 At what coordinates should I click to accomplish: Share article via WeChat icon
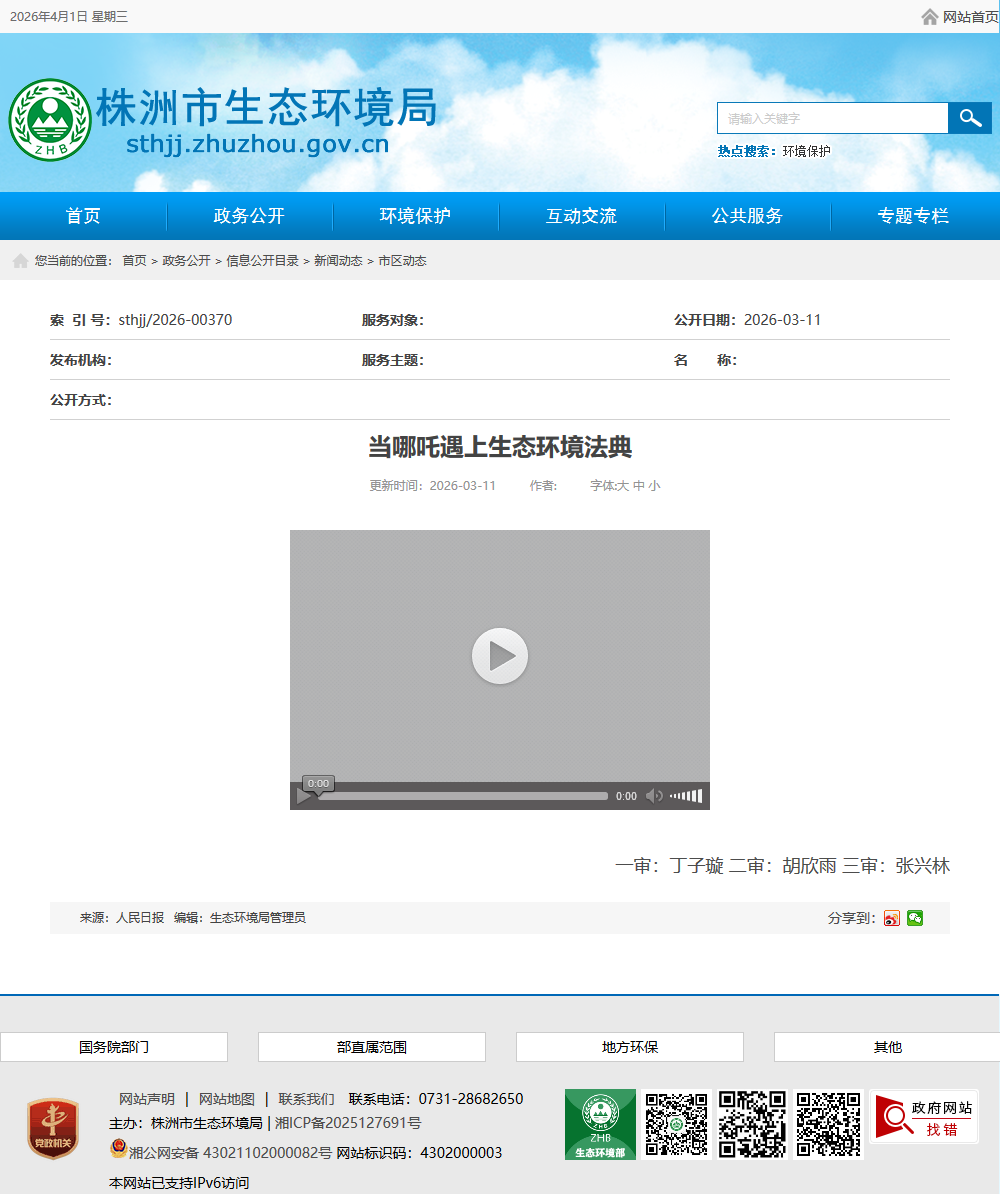(x=915, y=918)
